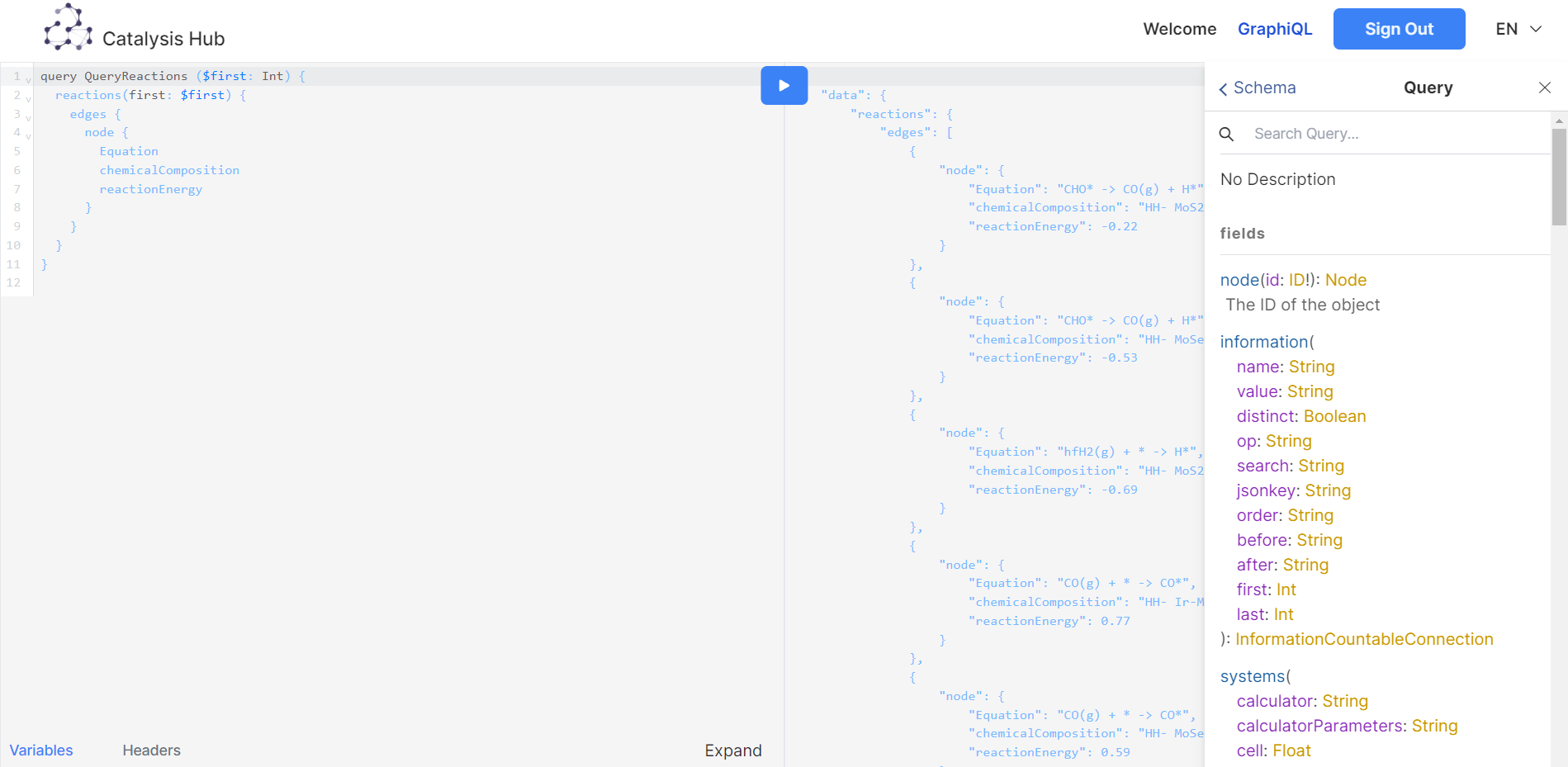Focus the Search Query input field
The height and width of the screenshot is (767, 1568).
coord(1395,134)
